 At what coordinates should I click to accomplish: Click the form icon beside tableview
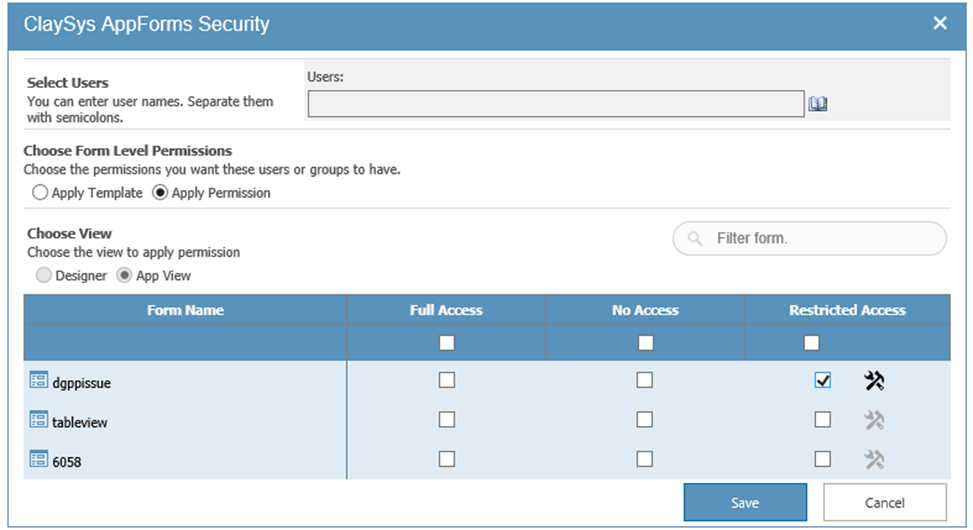point(38,420)
